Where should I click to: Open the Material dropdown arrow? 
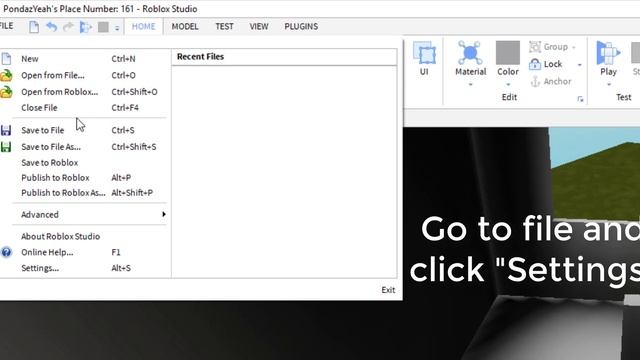470,85
